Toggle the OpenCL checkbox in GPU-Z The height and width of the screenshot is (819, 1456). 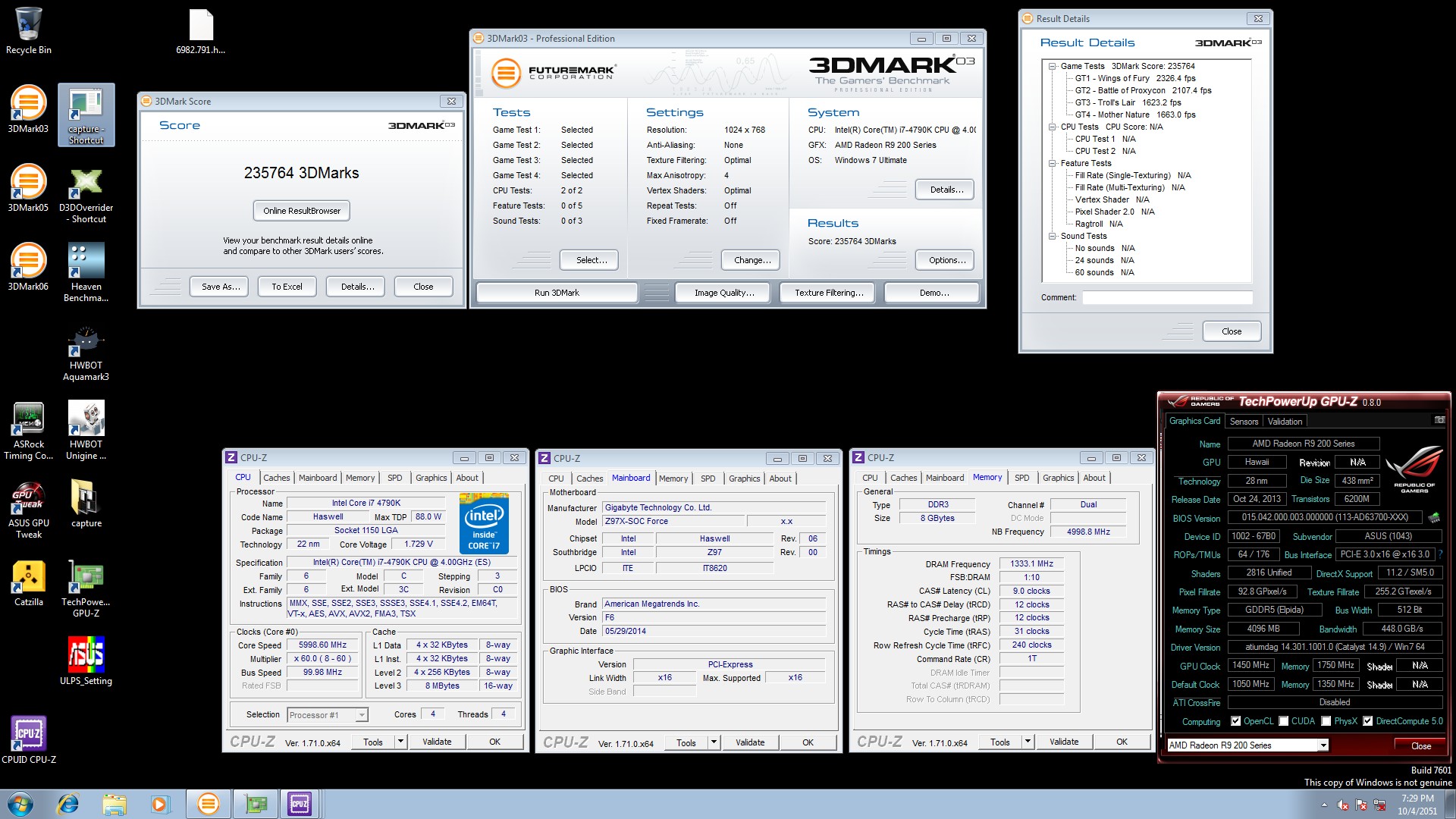1235,721
